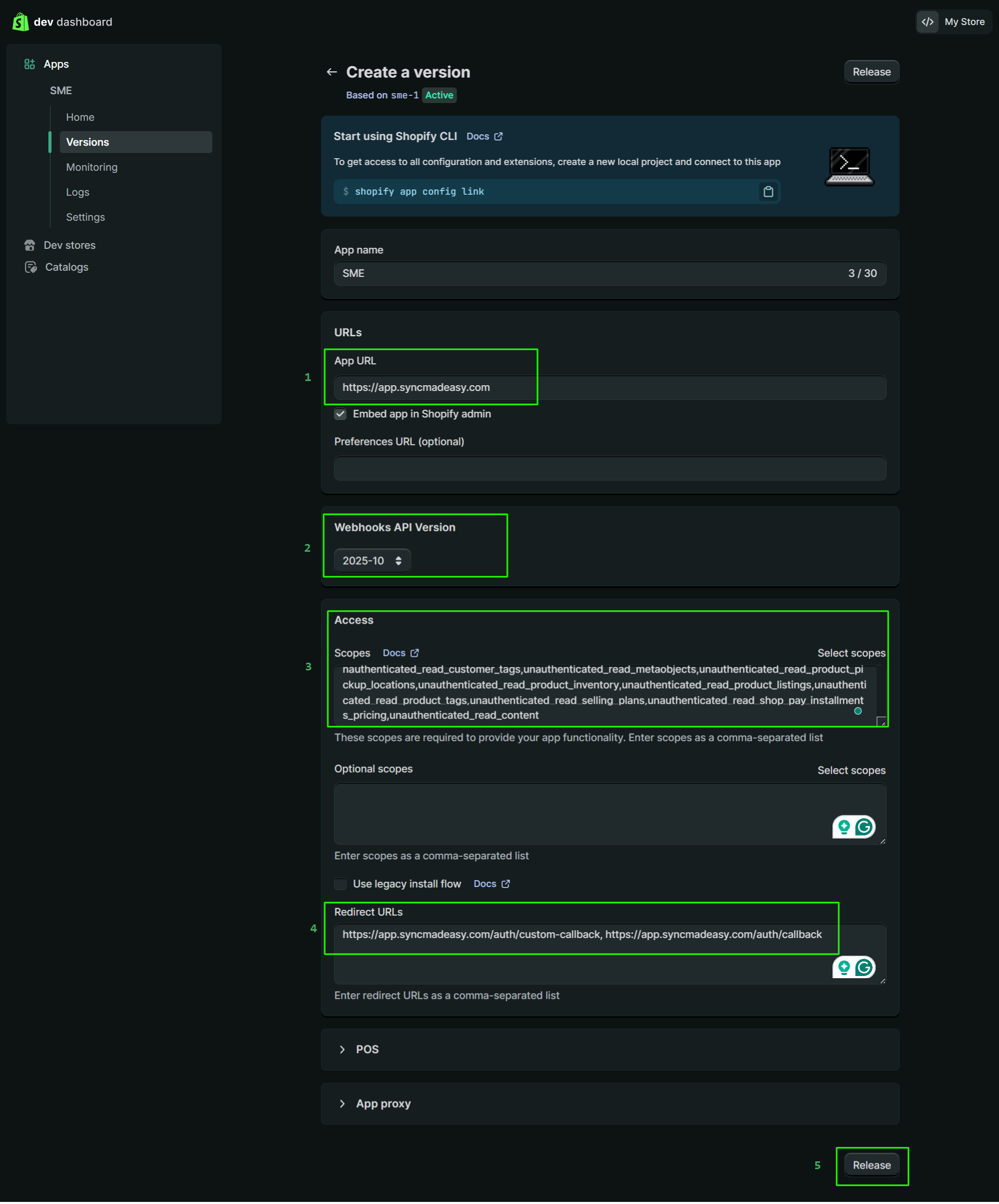
Task: Click the Grammarly icon in Optional scopes field
Action: tap(864, 827)
